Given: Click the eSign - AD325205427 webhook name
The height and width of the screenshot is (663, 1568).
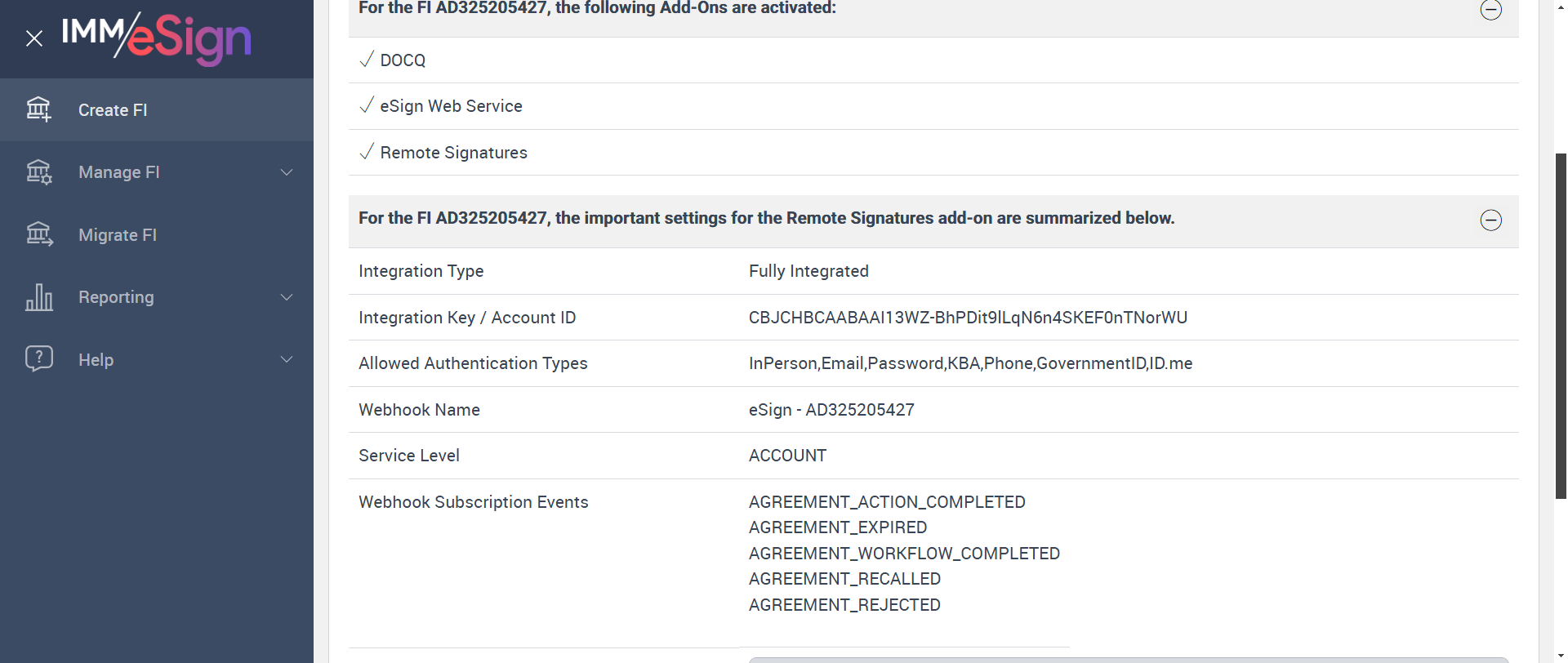Looking at the screenshot, I should point(831,410).
